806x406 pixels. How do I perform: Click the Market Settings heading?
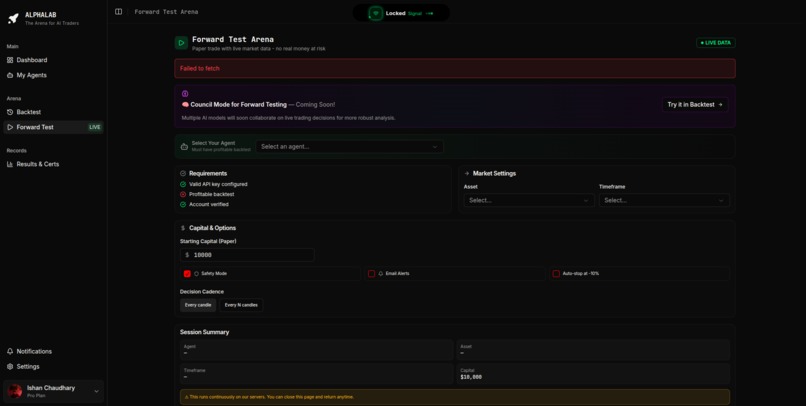click(494, 174)
